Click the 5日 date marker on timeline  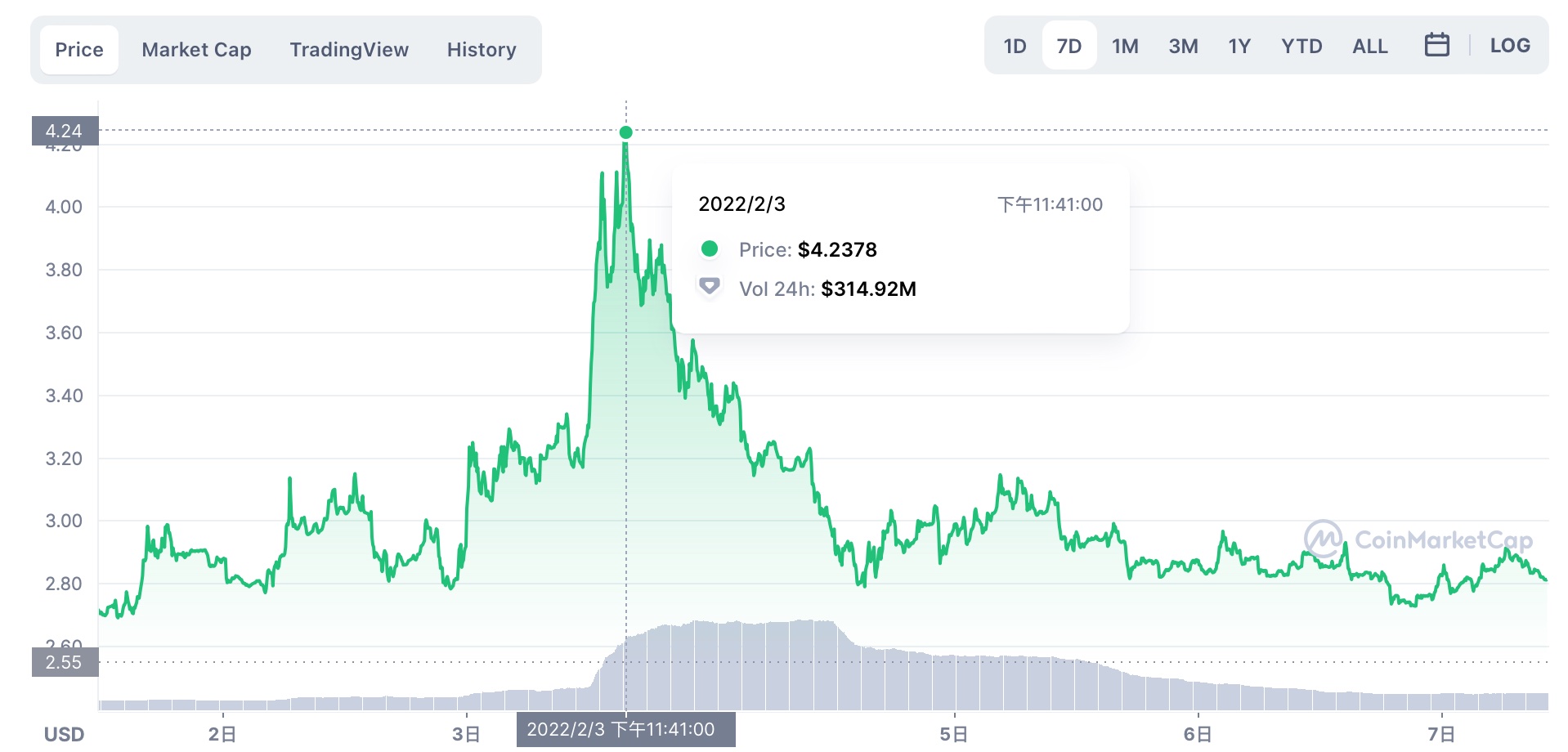953,734
